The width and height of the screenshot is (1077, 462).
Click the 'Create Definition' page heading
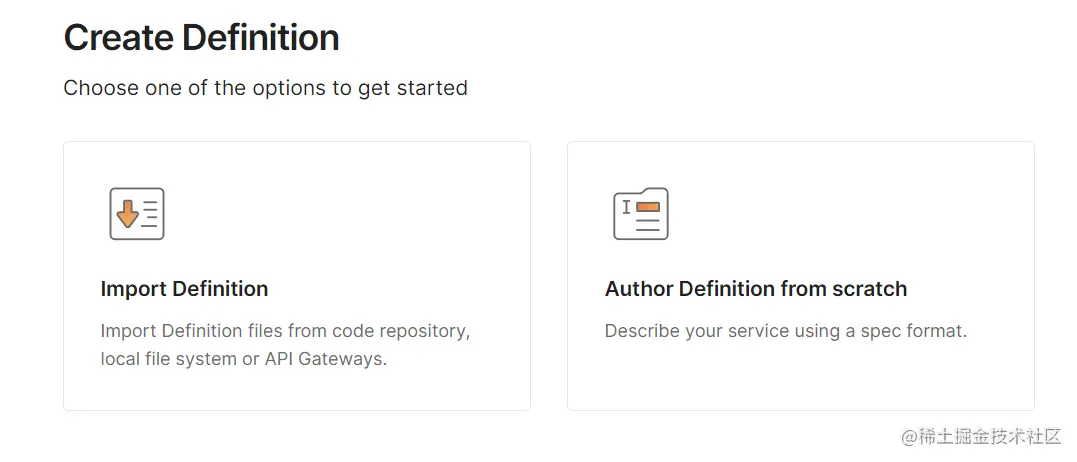click(201, 38)
